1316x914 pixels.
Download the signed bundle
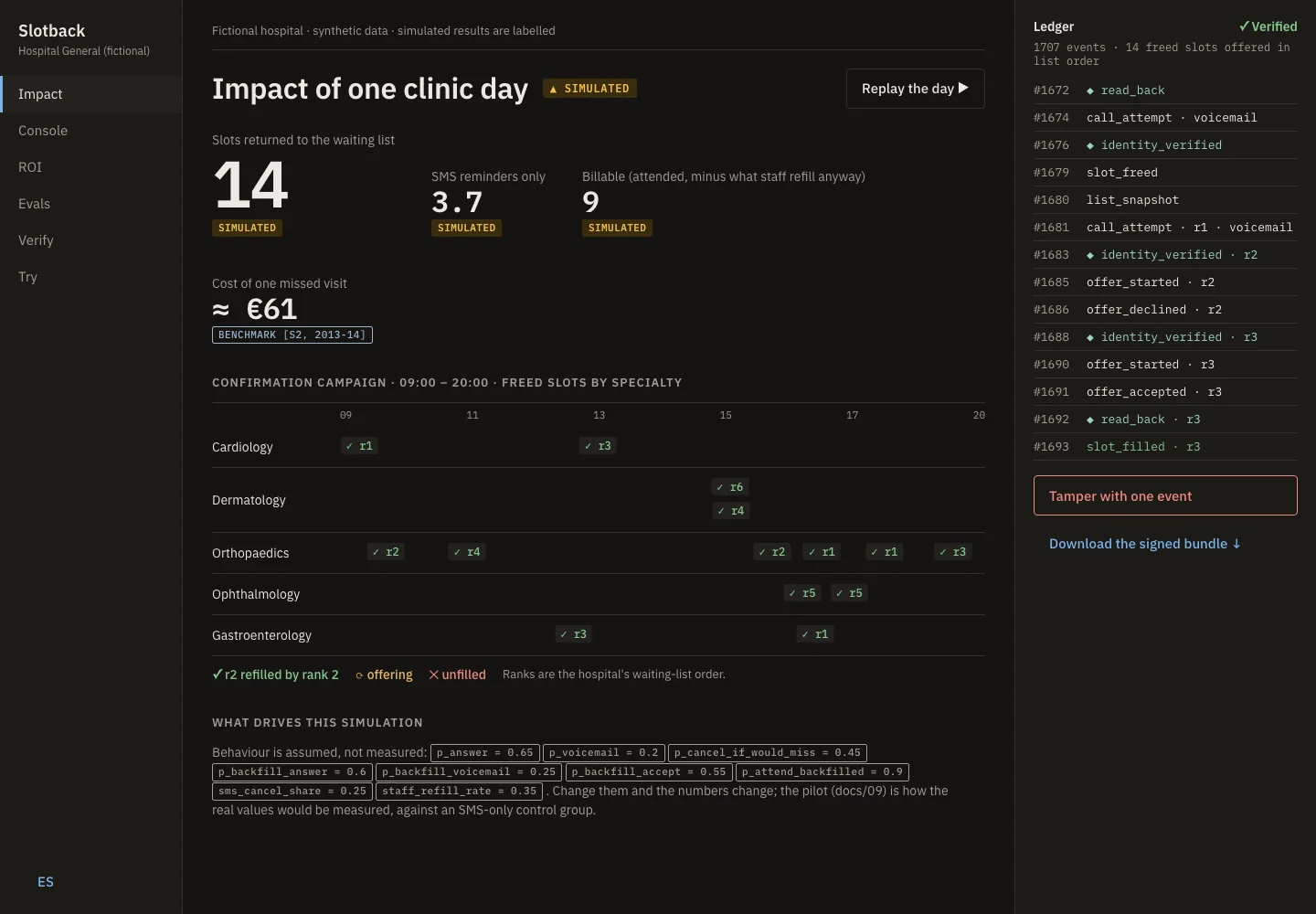pos(1145,544)
